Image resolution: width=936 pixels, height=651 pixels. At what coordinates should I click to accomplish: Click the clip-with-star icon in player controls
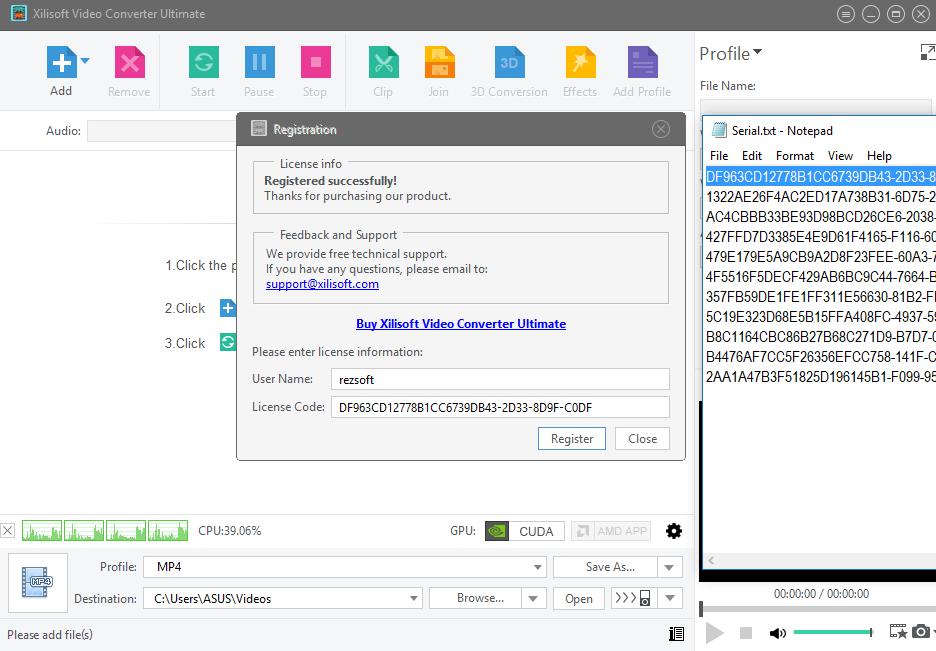coord(898,631)
